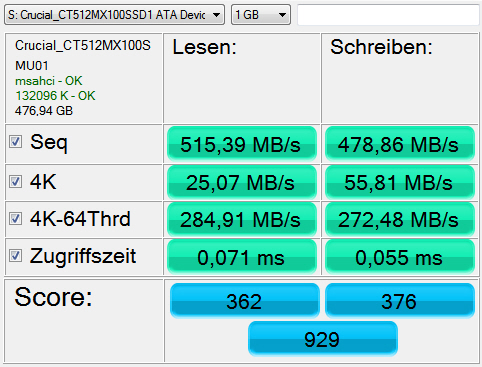The height and width of the screenshot is (367, 482).
Task: Disable the 4K-64Thrd test checkbox
Action: 15,219
